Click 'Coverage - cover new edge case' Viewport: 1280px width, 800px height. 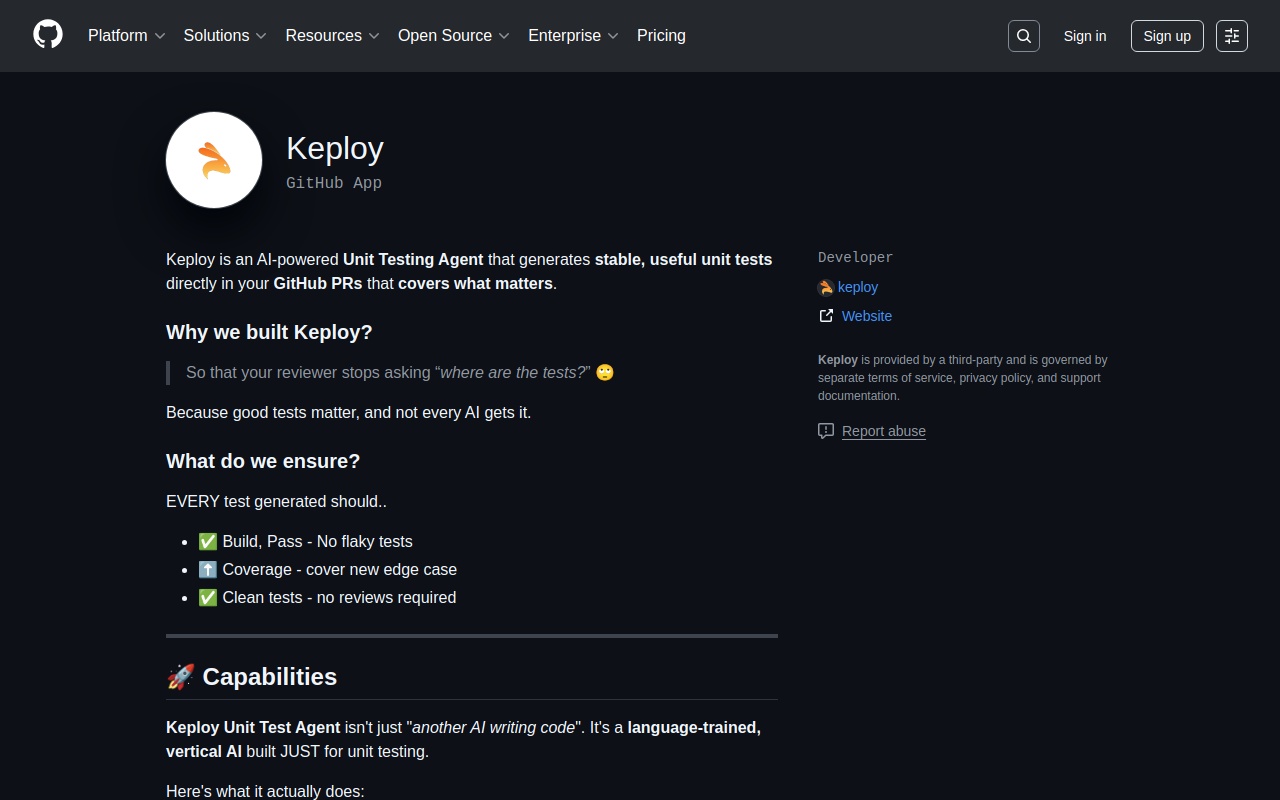[x=327, y=569]
